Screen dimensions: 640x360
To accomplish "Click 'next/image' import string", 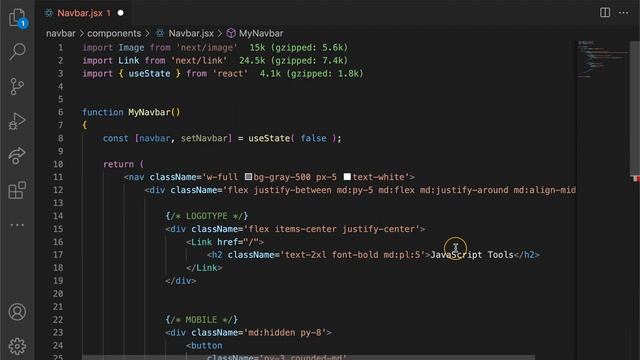I will pyautogui.click(x=207, y=48).
